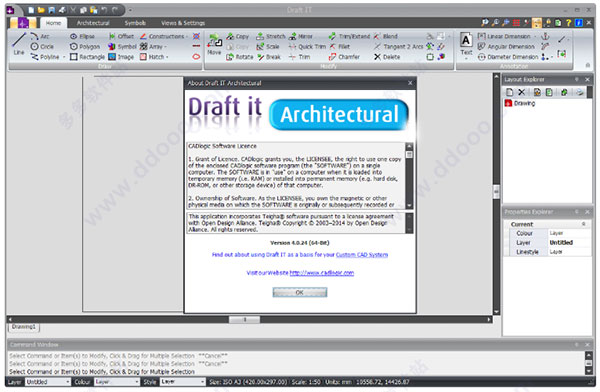
Task: Click the horizontal scrollbar thumb below drawing
Action: (x=244, y=319)
